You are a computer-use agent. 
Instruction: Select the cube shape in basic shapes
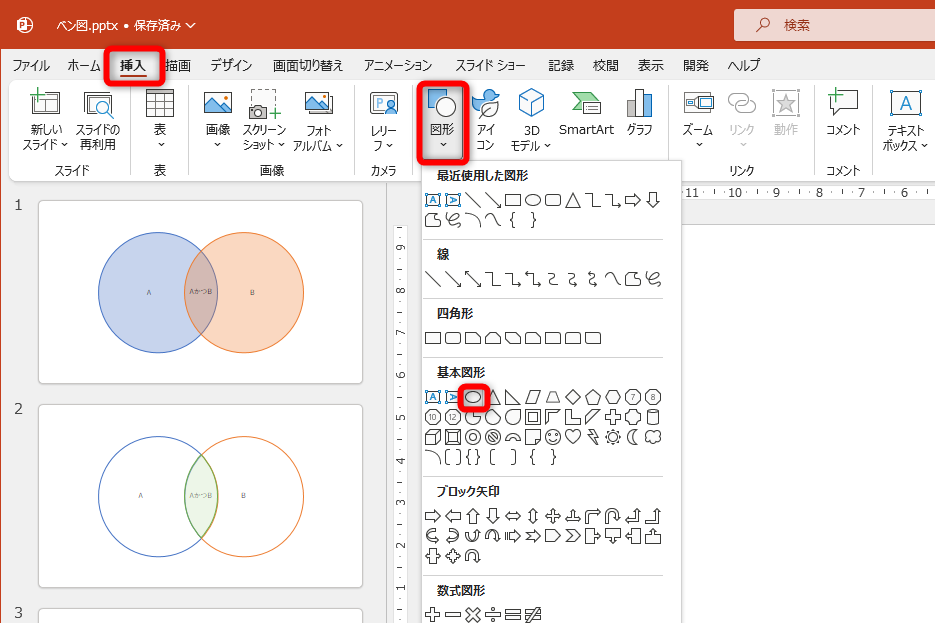pos(432,436)
